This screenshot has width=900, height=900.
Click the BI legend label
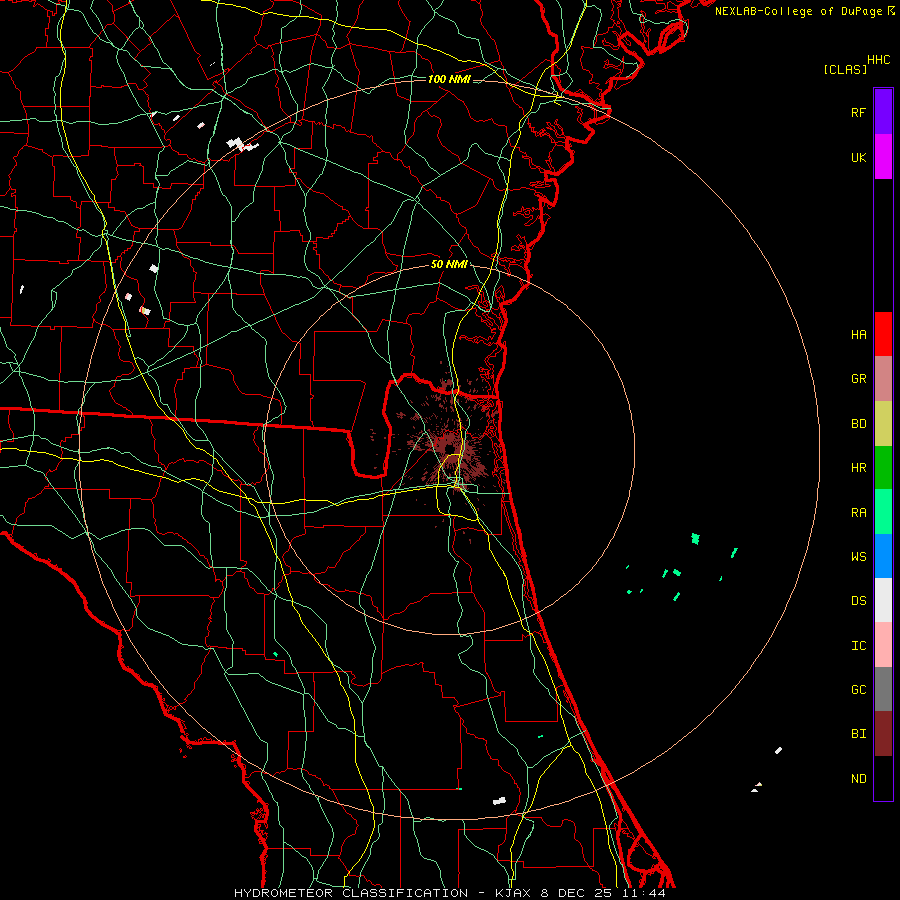(x=858, y=734)
